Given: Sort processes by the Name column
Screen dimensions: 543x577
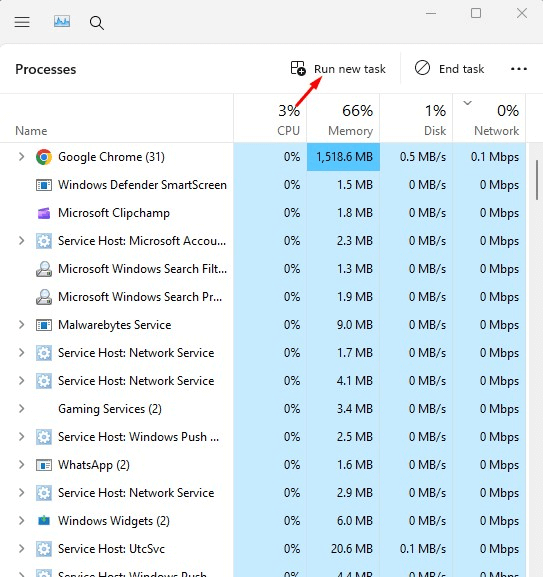Looking at the screenshot, I should (x=31, y=131).
